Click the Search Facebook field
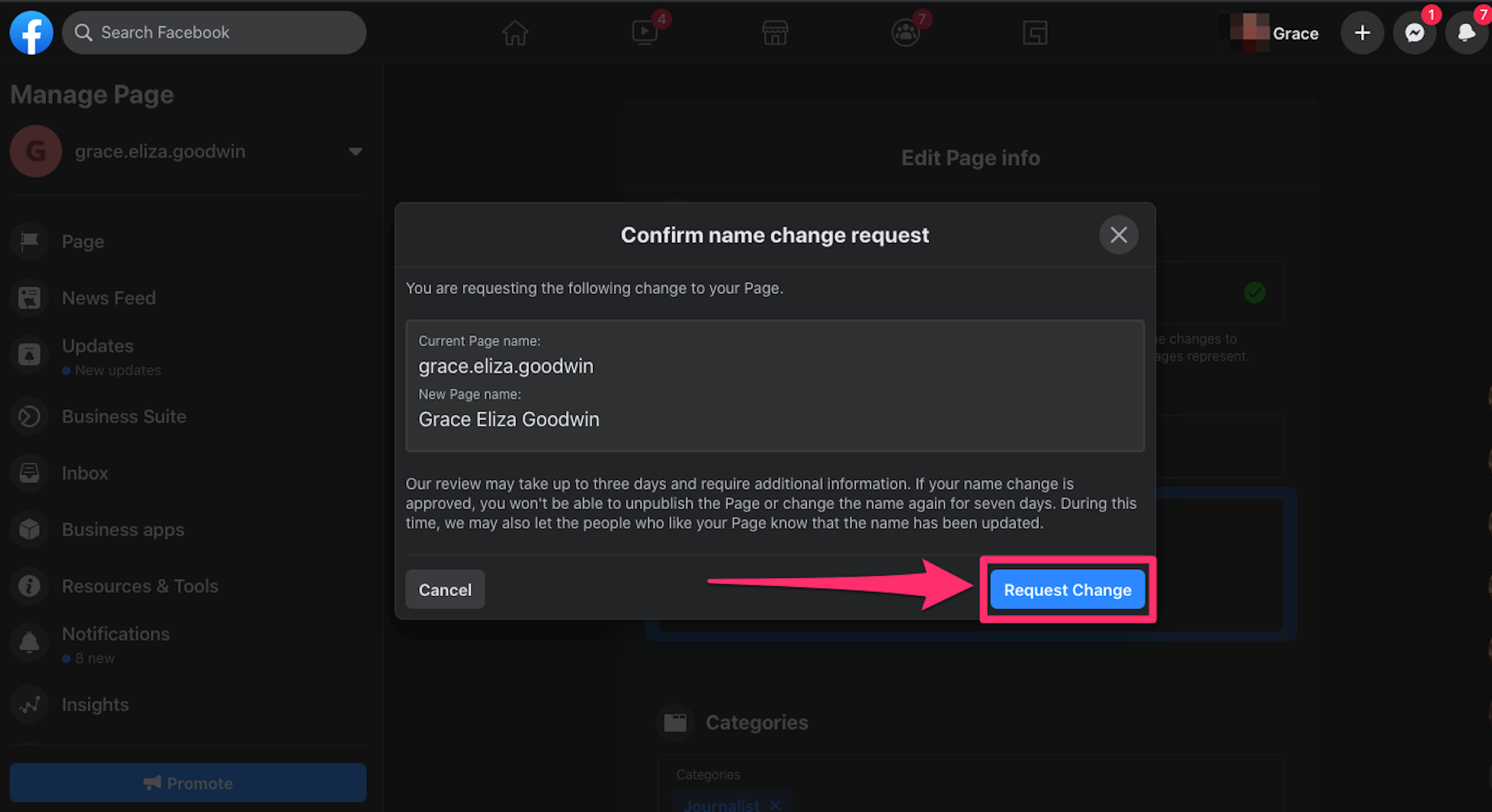 pyautogui.click(x=214, y=32)
